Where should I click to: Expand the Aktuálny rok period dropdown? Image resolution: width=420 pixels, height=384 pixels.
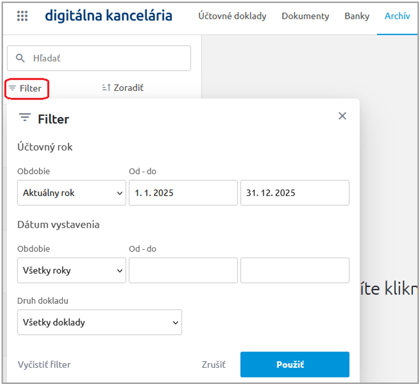(72, 193)
